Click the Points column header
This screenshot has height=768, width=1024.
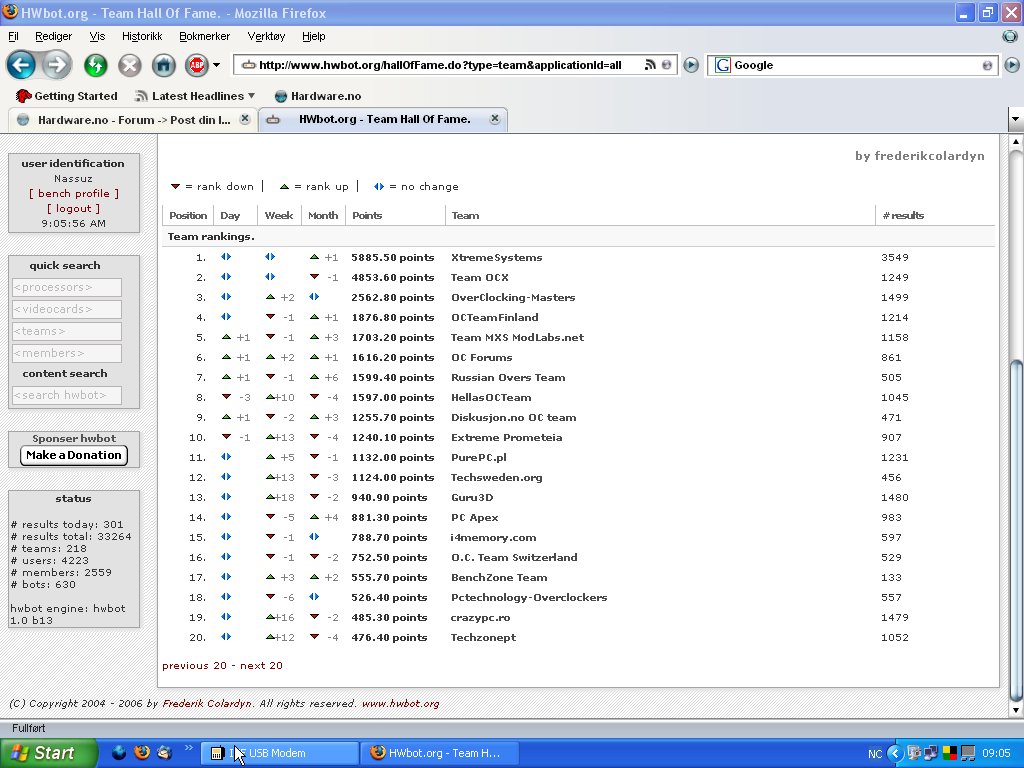click(367, 216)
